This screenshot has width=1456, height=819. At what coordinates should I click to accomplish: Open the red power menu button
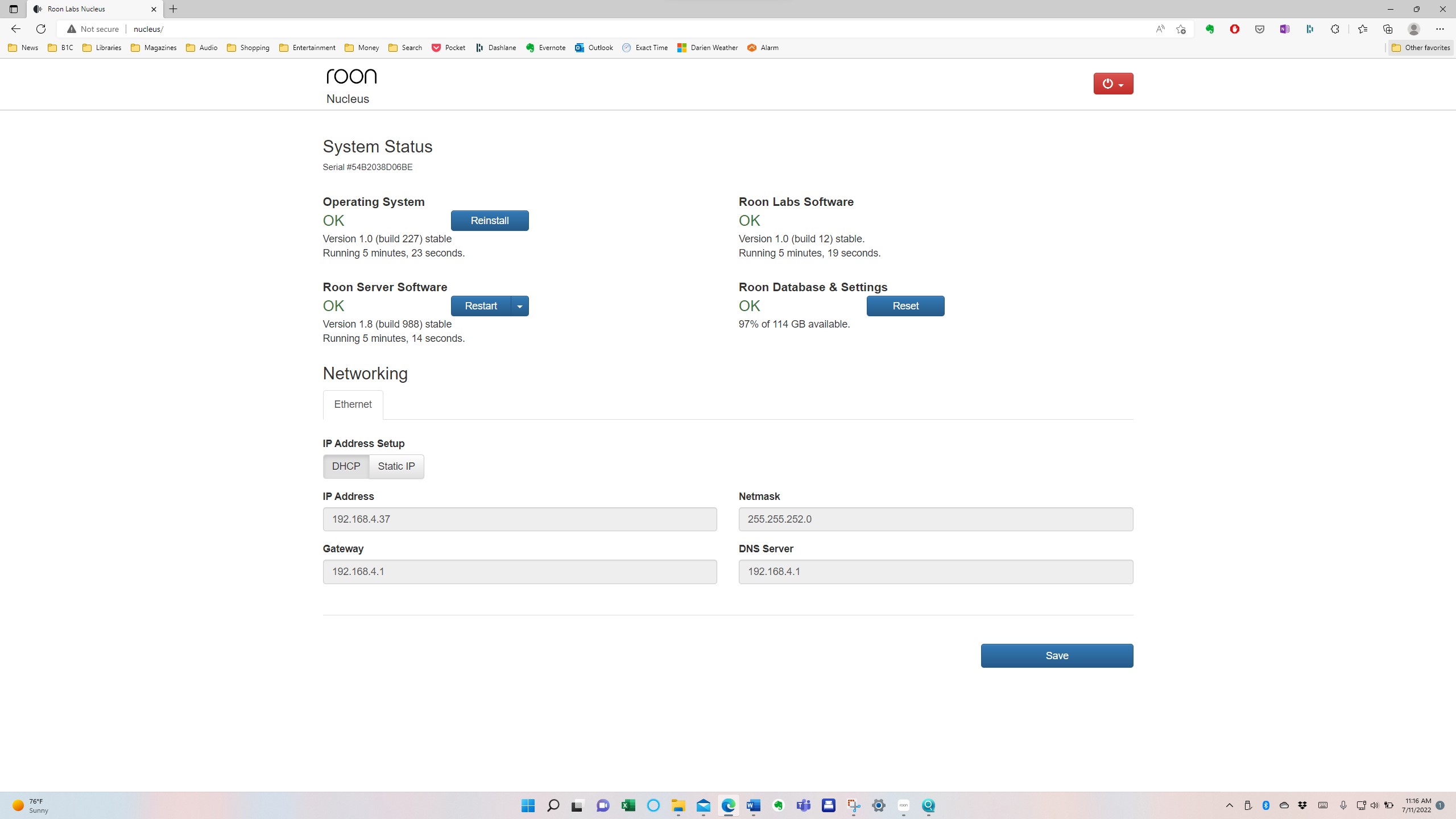pyautogui.click(x=1113, y=84)
